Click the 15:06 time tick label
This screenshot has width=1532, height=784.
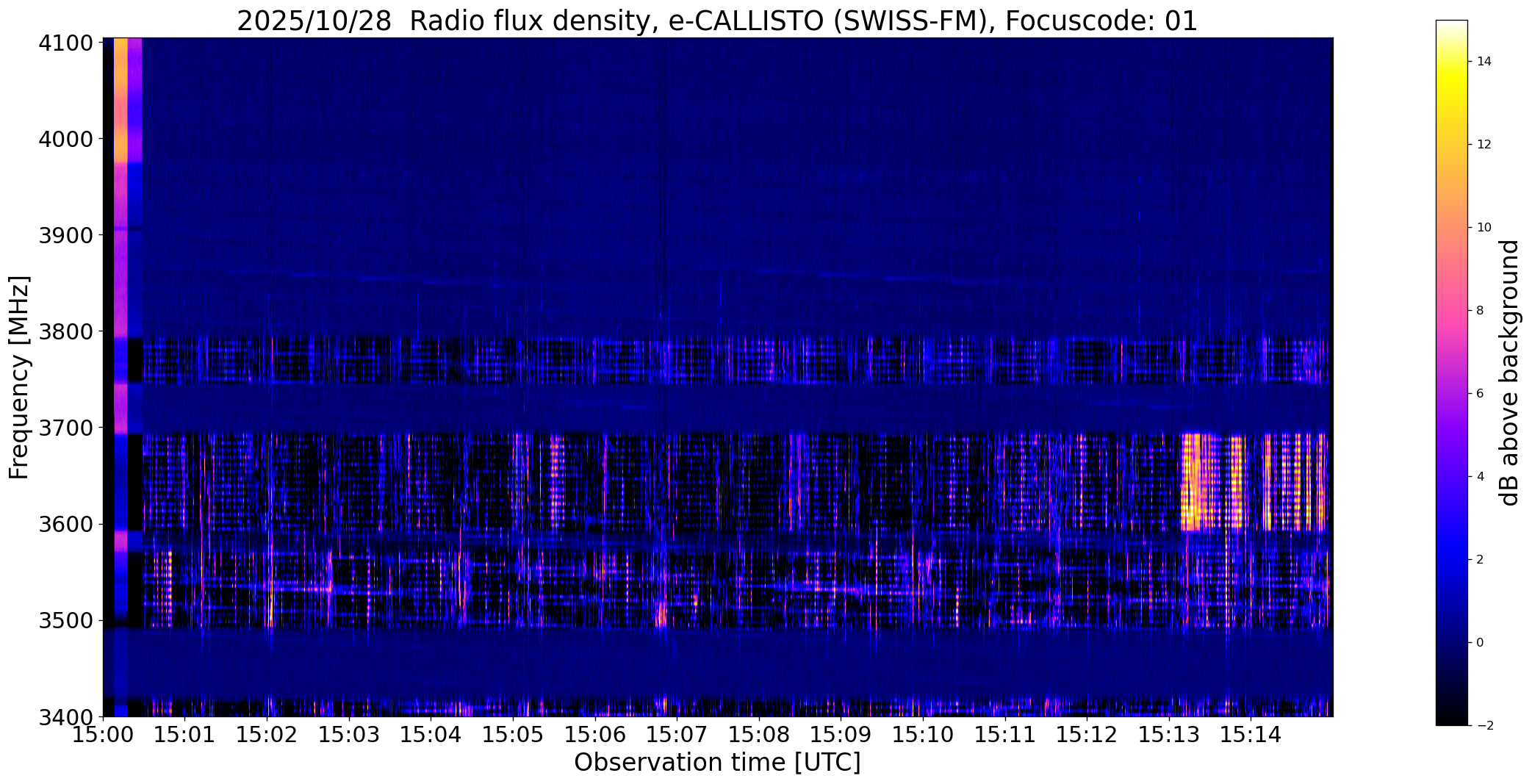pos(596,734)
